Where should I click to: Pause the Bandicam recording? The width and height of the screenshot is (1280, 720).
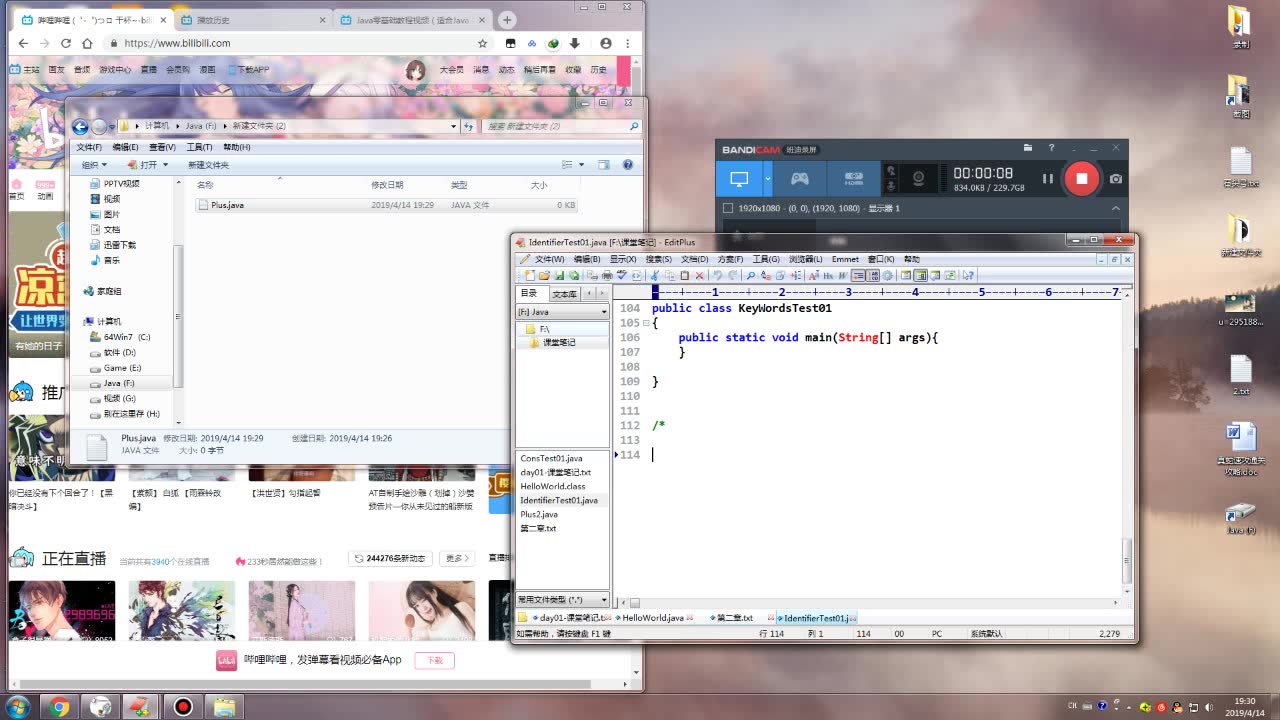1047,178
